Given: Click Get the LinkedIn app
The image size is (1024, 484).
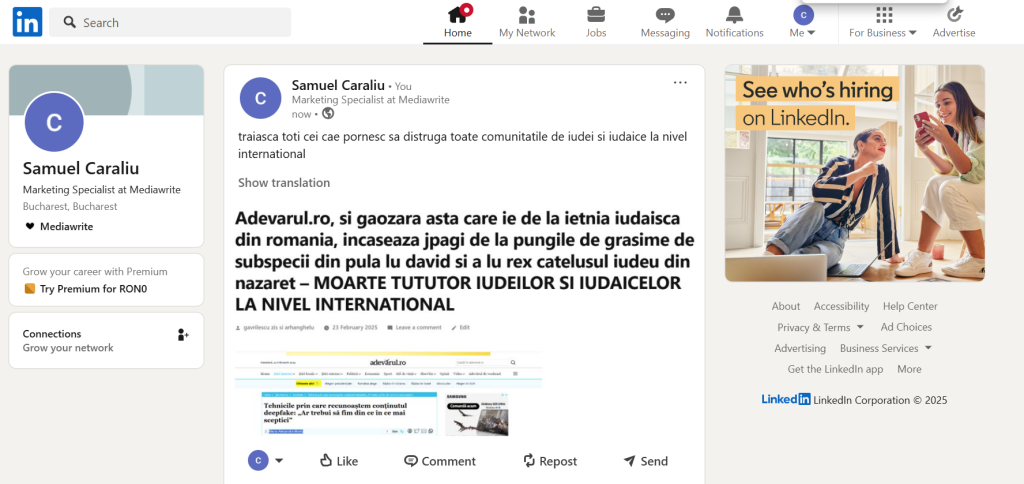Looking at the screenshot, I should (835, 369).
